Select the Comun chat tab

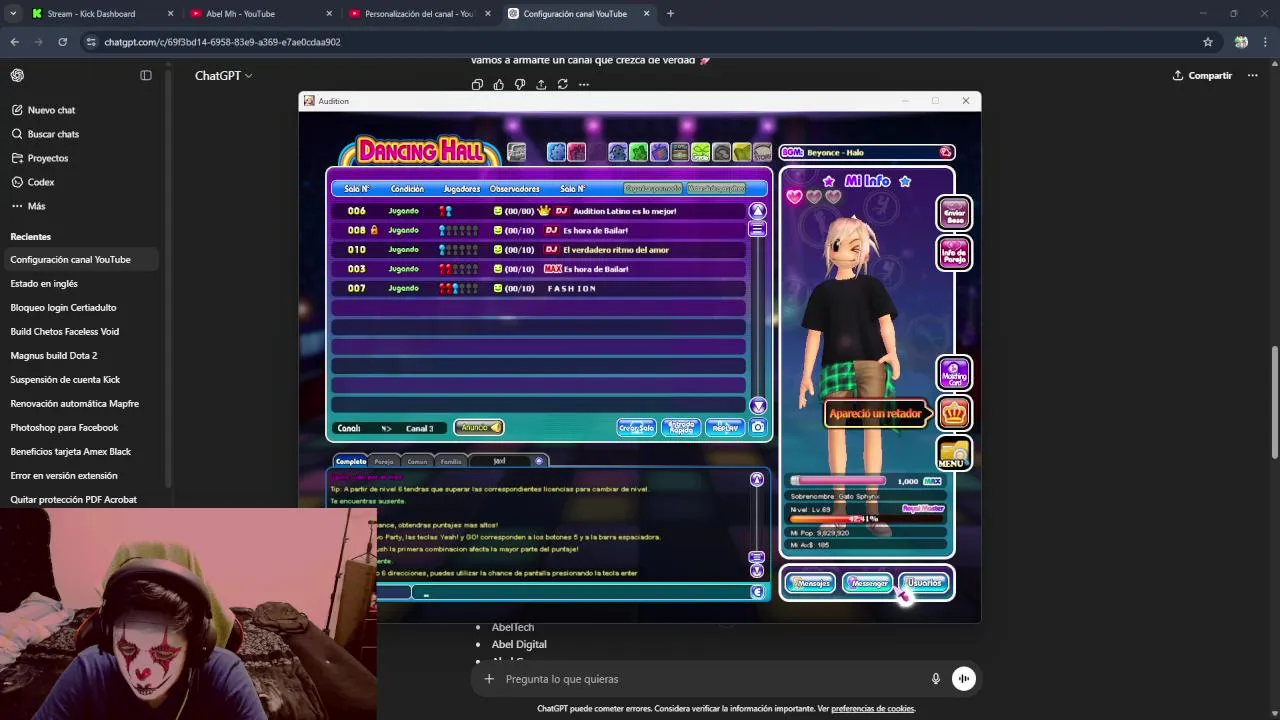pyautogui.click(x=417, y=461)
